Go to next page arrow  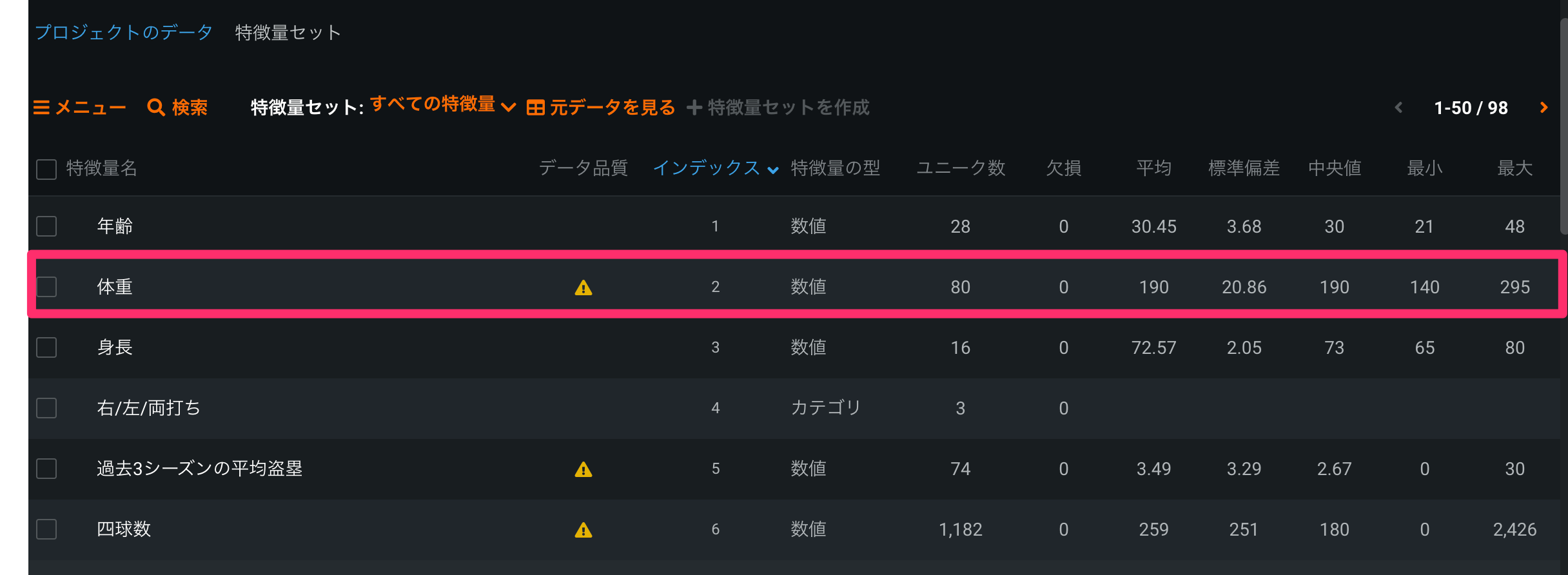pyautogui.click(x=1543, y=108)
